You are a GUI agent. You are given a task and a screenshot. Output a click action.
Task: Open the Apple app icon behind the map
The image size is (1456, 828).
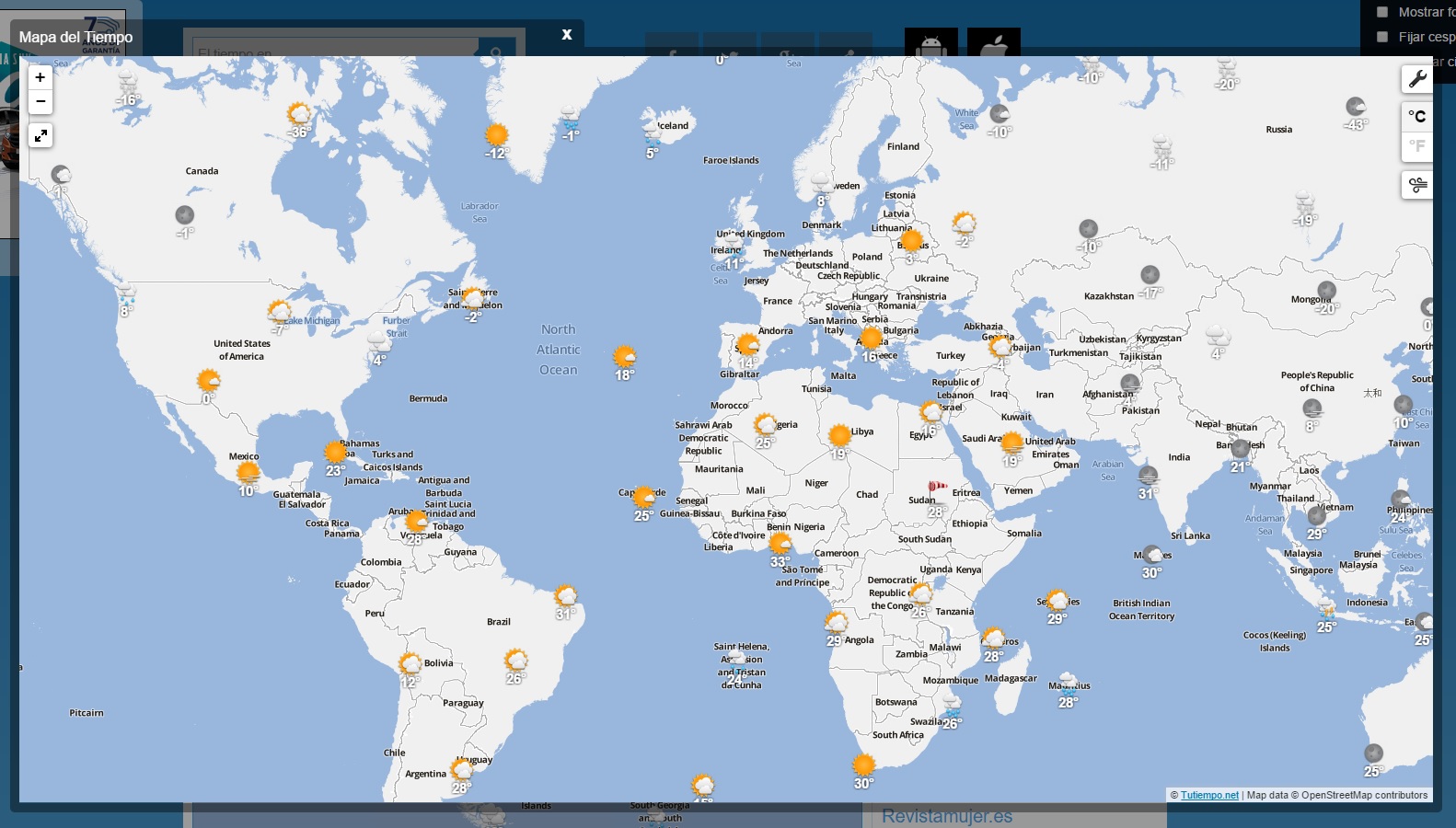994,43
